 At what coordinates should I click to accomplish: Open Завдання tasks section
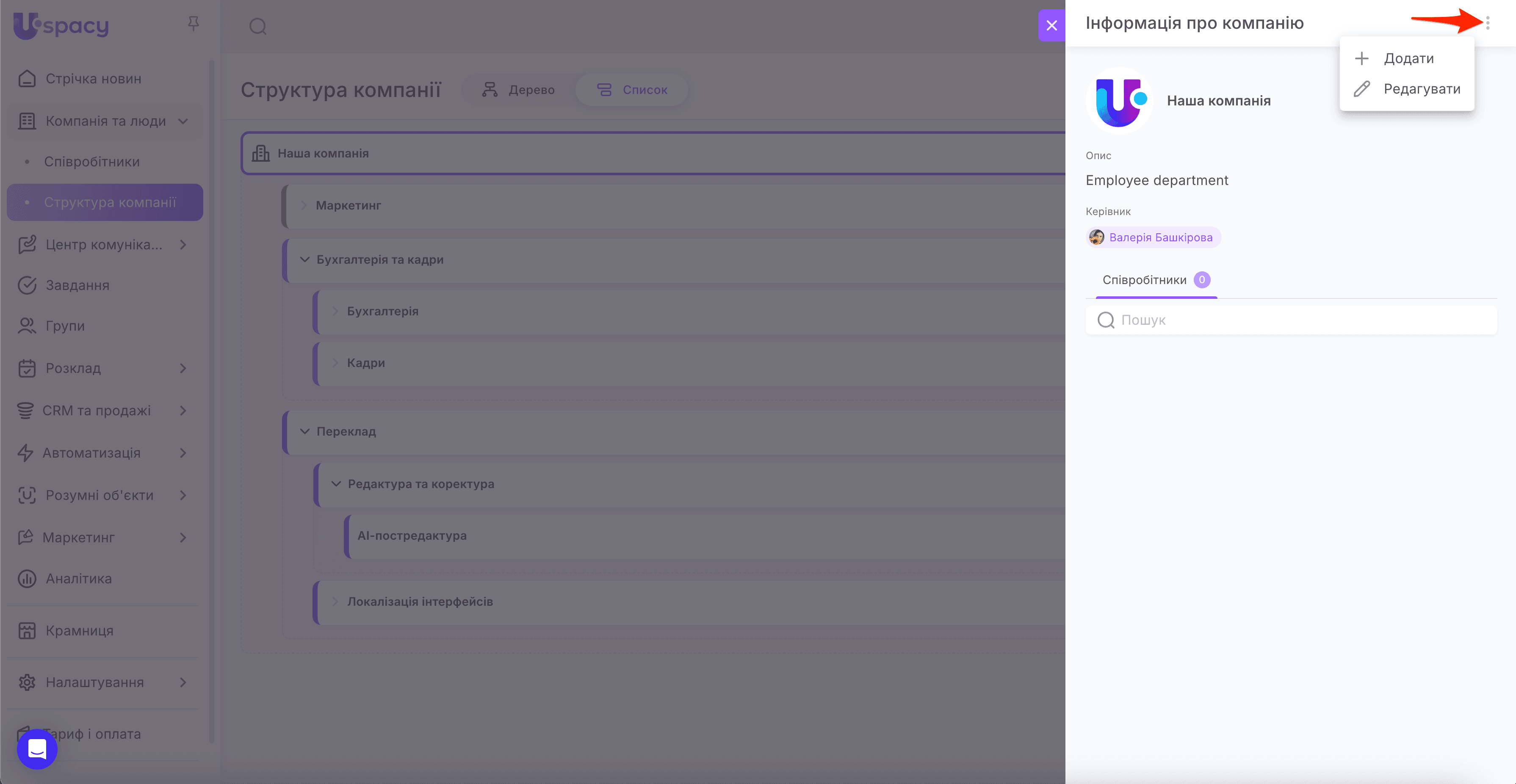pyautogui.click(x=77, y=285)
